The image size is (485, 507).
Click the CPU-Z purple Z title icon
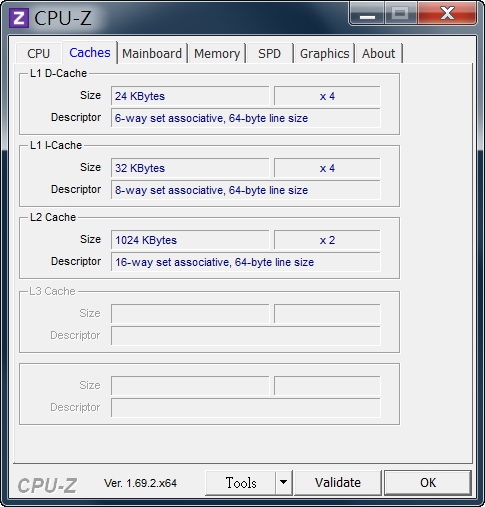point(19,18)
